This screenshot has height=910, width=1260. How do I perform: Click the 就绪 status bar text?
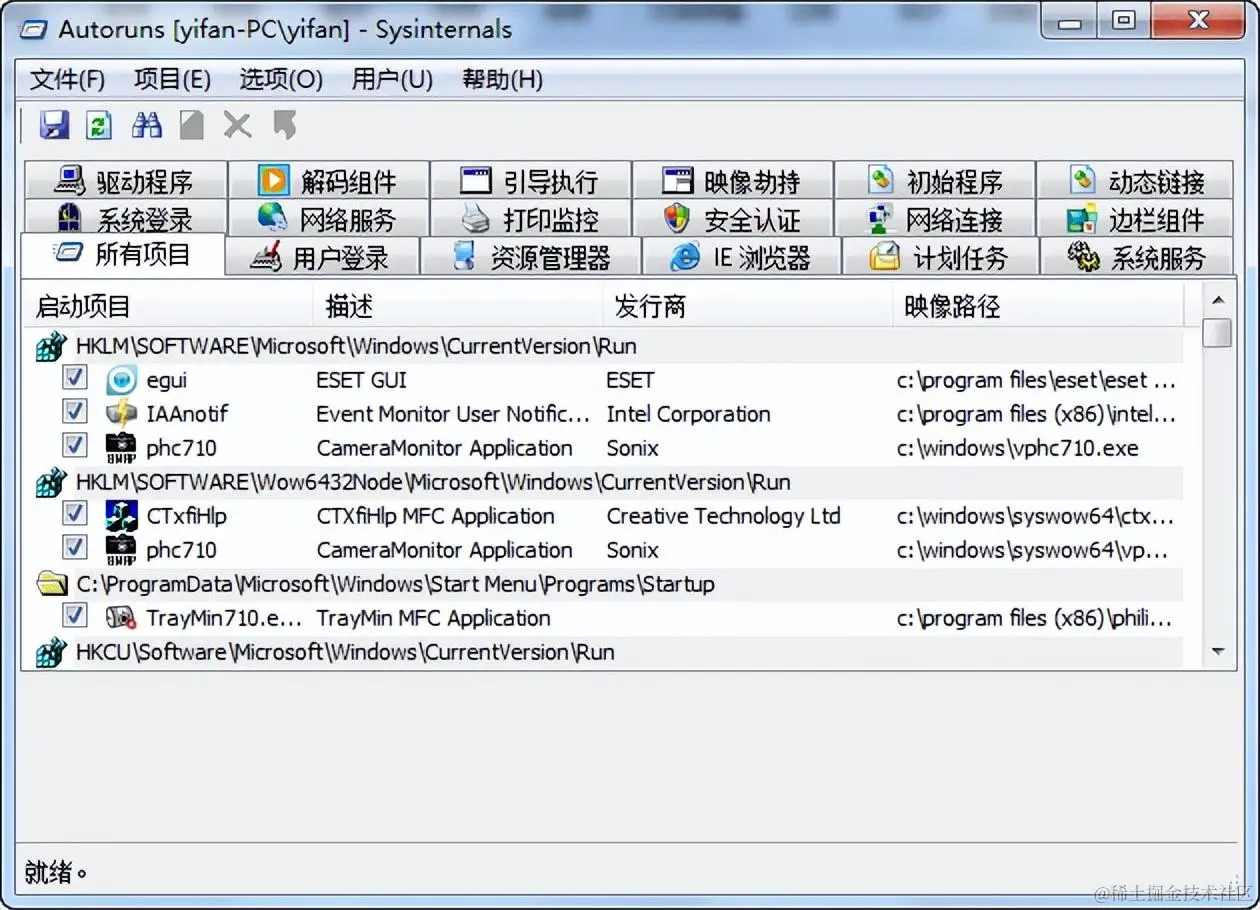[54, 871]
